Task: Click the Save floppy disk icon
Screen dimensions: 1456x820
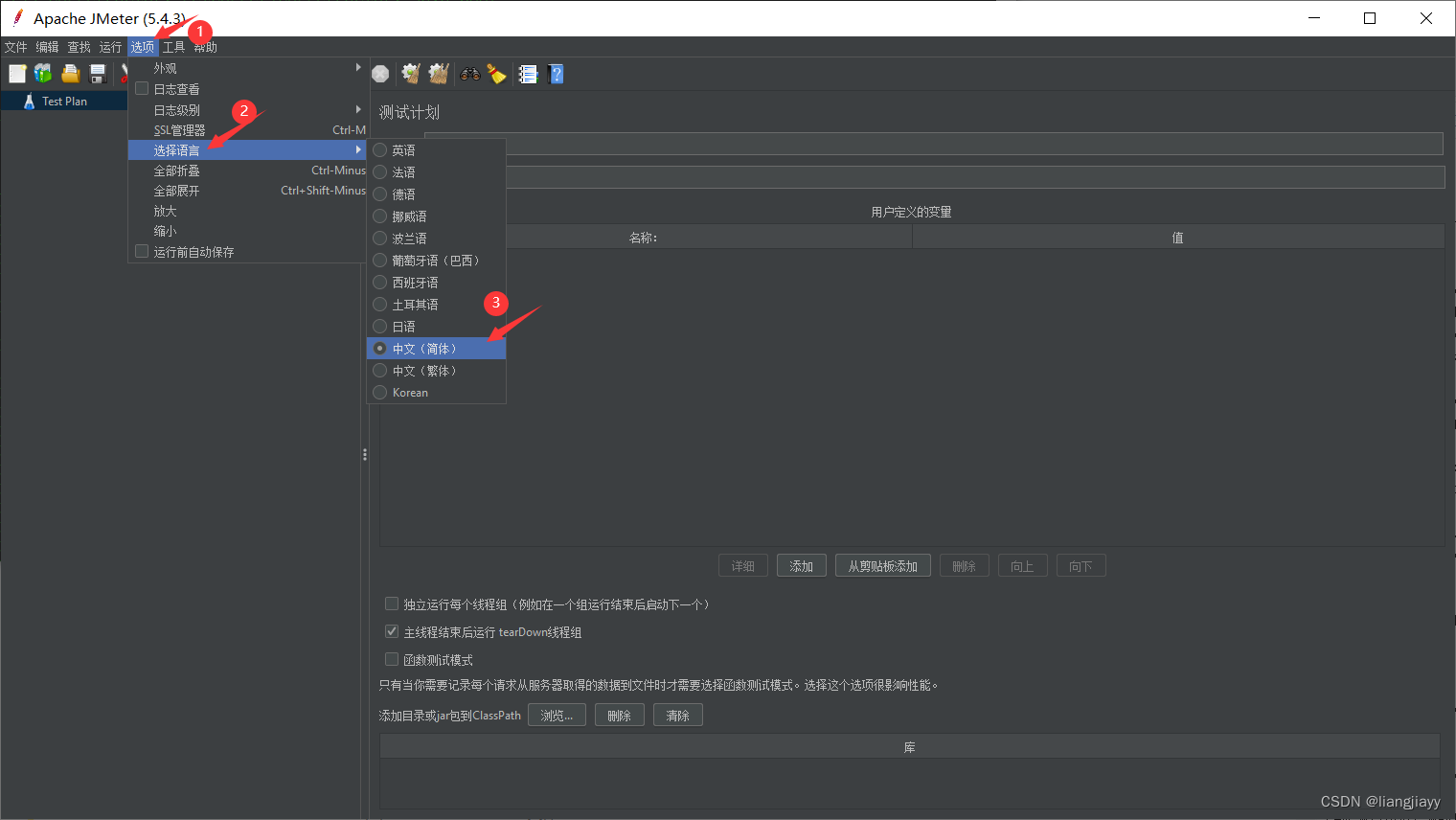Action: [97, 73]
